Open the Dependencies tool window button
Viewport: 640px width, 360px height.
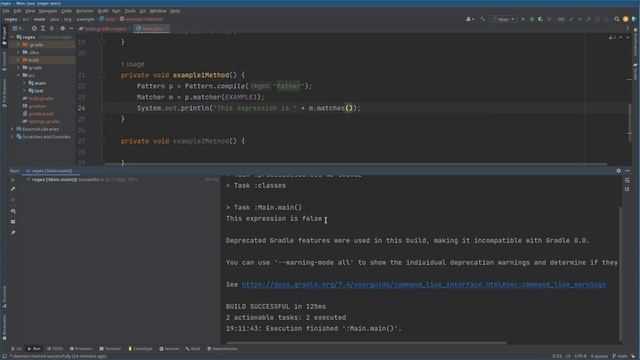(x=222, y=349)
